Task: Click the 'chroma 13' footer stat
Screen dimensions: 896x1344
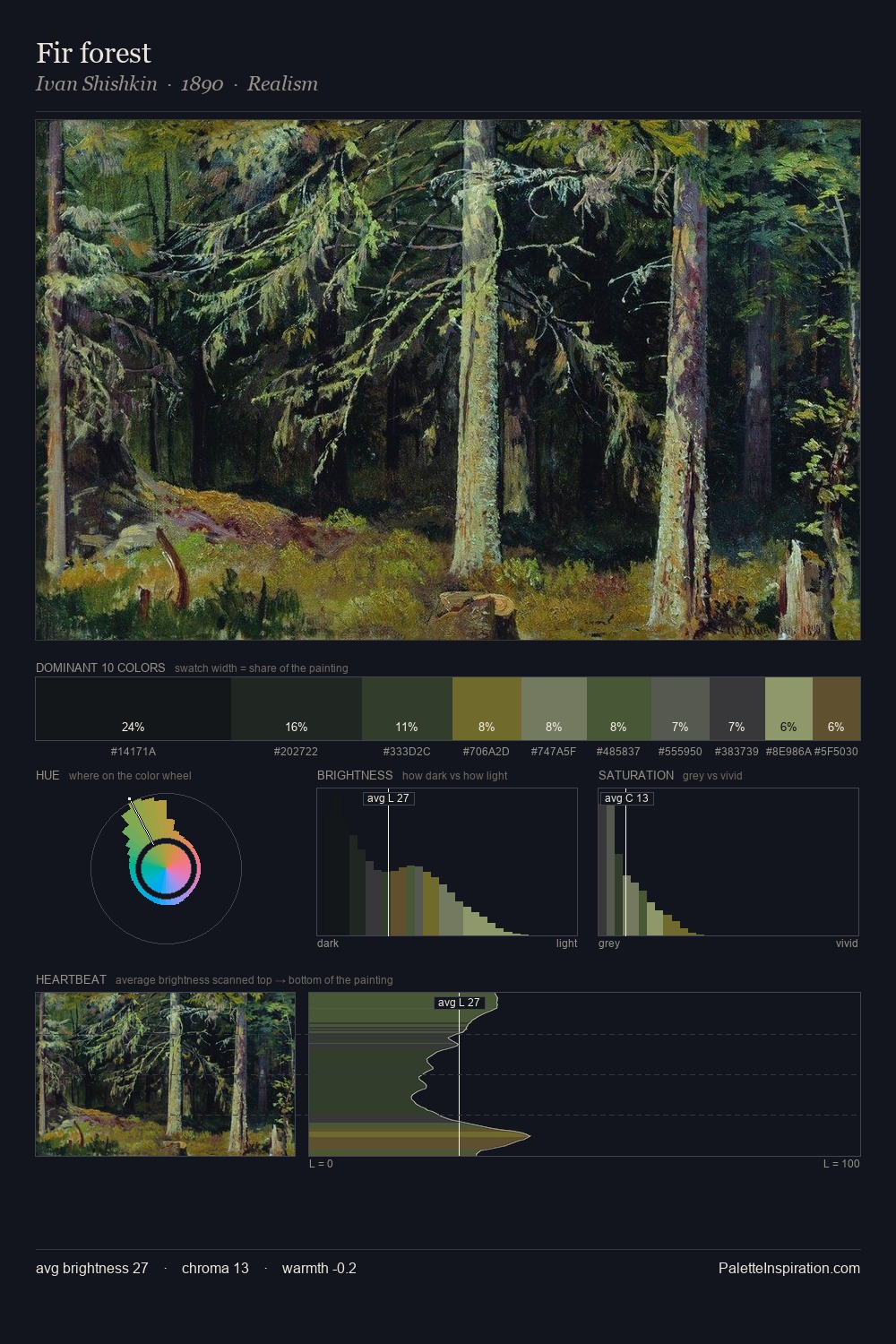Action: [215, 1268]
